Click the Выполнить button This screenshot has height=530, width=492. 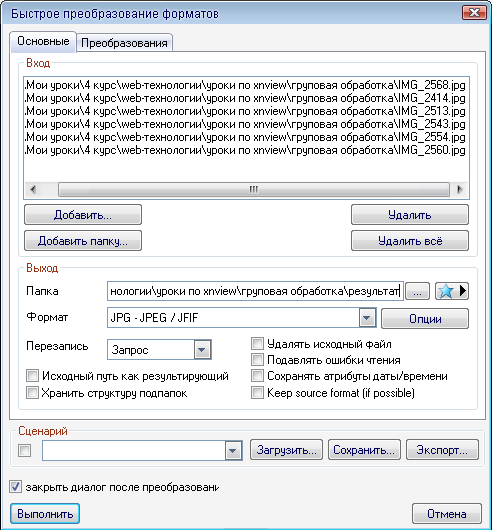click(x=45, y=513)
